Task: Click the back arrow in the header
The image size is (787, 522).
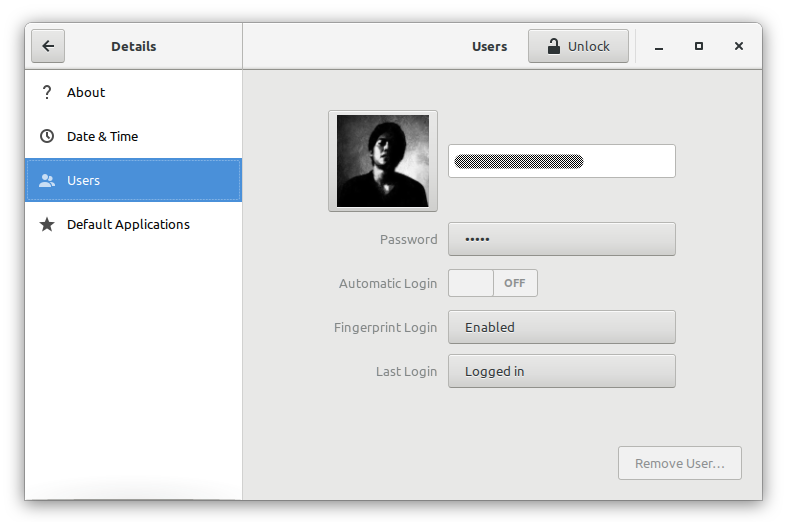Action: click(48, 46)
